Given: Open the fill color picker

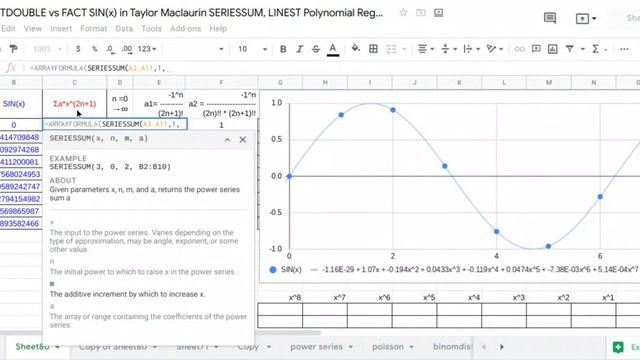Looking at the screenshot, I should 356,49.
